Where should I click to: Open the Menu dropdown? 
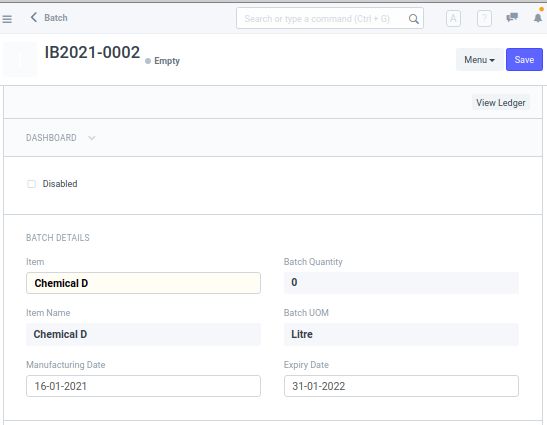coord(479,60)
